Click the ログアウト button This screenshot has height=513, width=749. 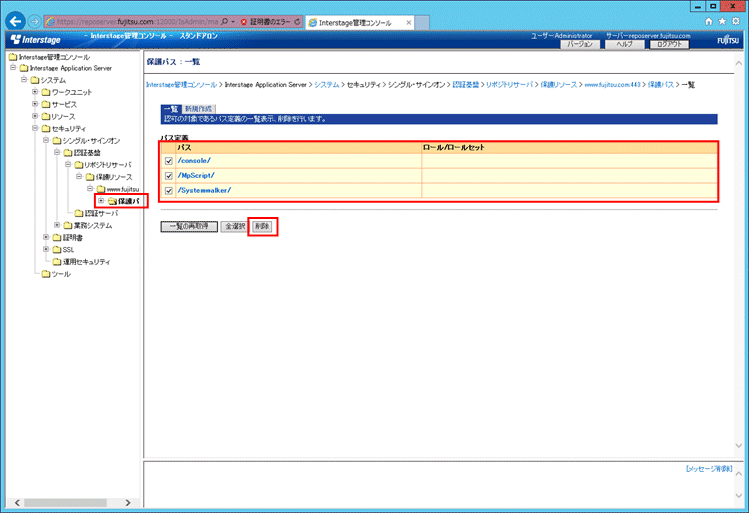click(x=669, y=44)
